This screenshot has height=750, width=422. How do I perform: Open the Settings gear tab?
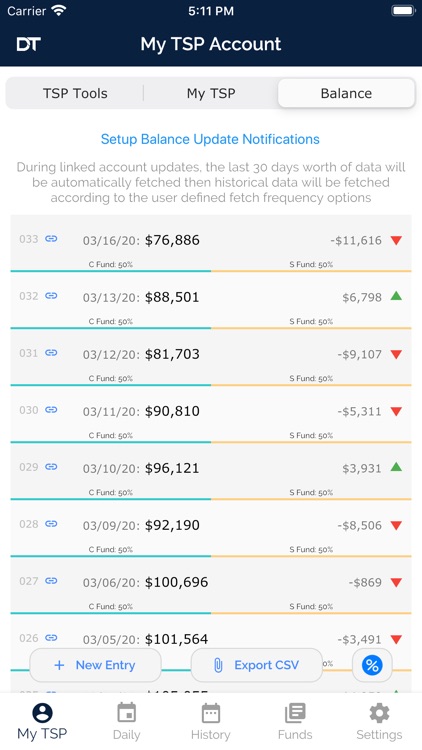tap(379, 714)
